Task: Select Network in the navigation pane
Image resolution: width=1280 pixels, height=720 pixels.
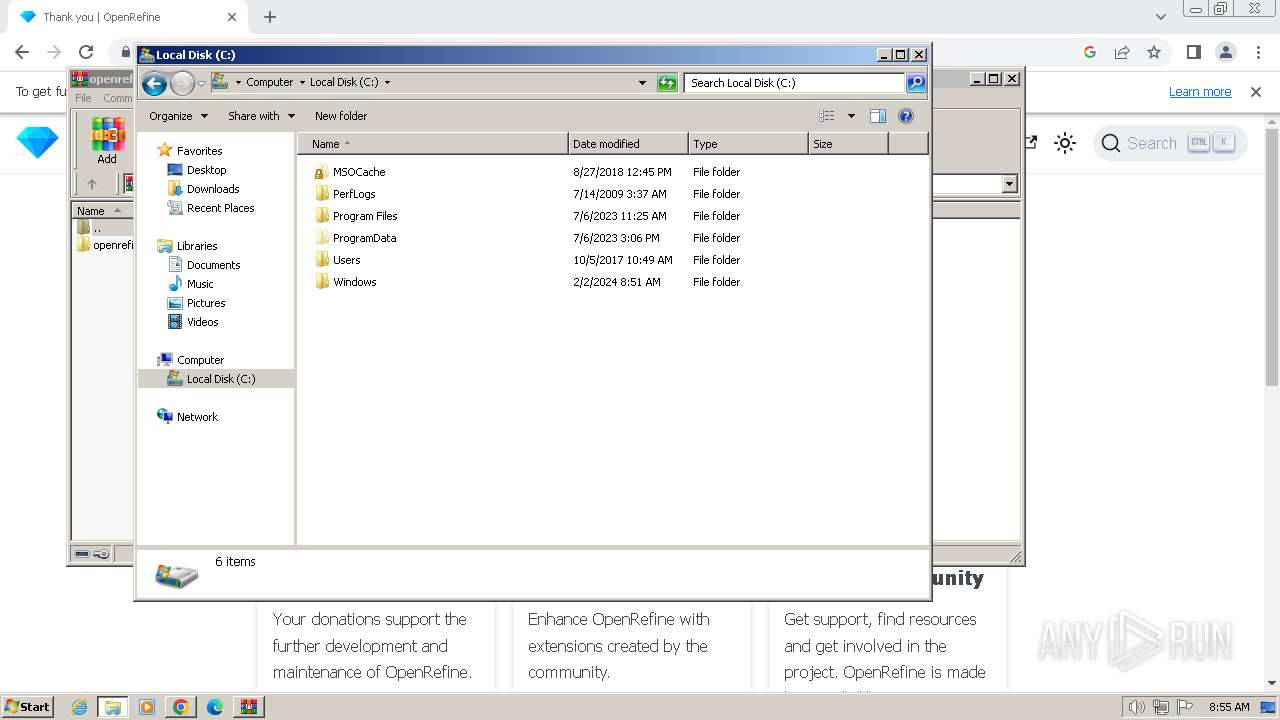Action: pyautogui.click(x=197, y=417)
